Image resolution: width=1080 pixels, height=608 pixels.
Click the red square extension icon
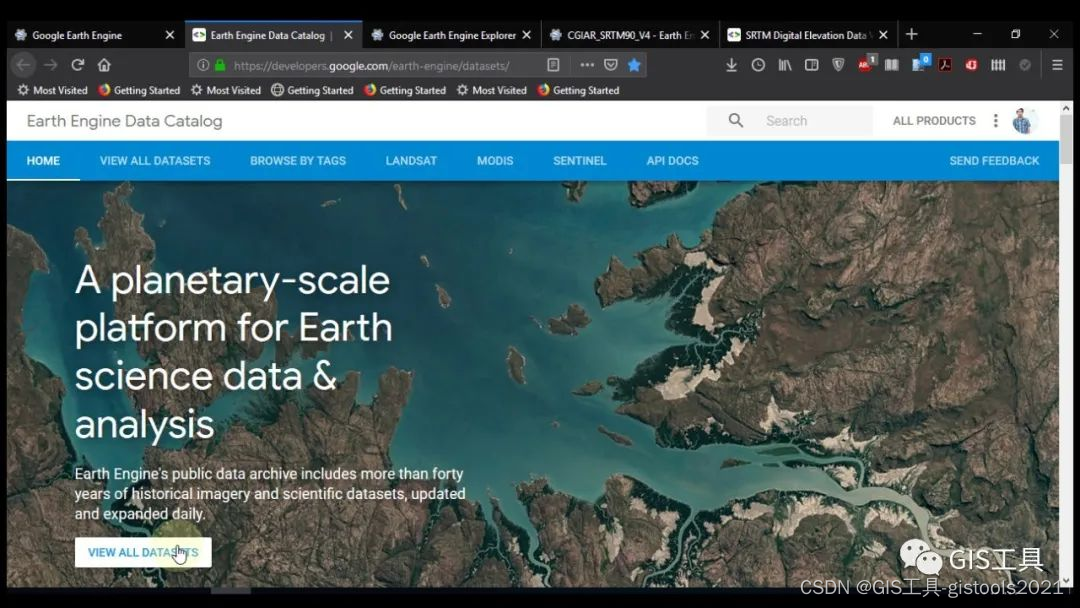pos(971,65)
